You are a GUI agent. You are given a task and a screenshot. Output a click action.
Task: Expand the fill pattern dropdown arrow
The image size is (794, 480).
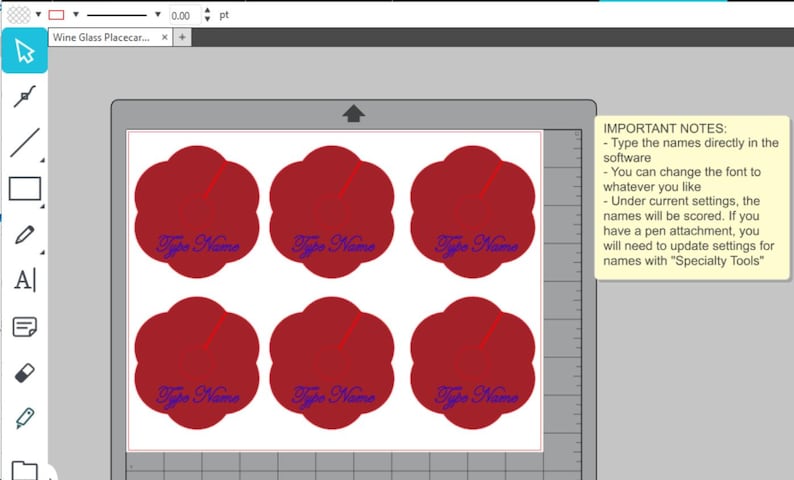click(x=38, y=15)
